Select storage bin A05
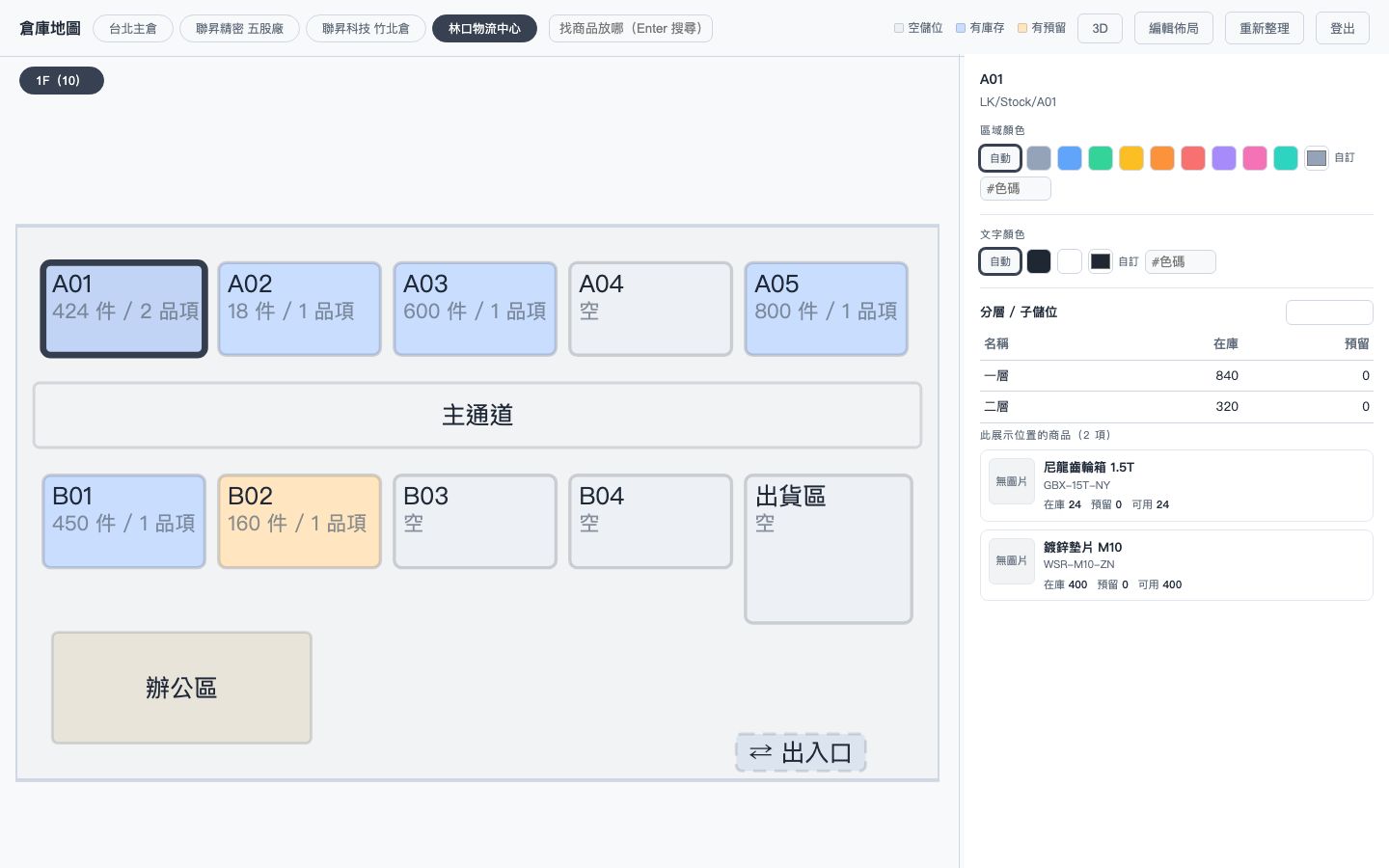Viewport: 1389px width, 868px height. [x=827, y=309]
